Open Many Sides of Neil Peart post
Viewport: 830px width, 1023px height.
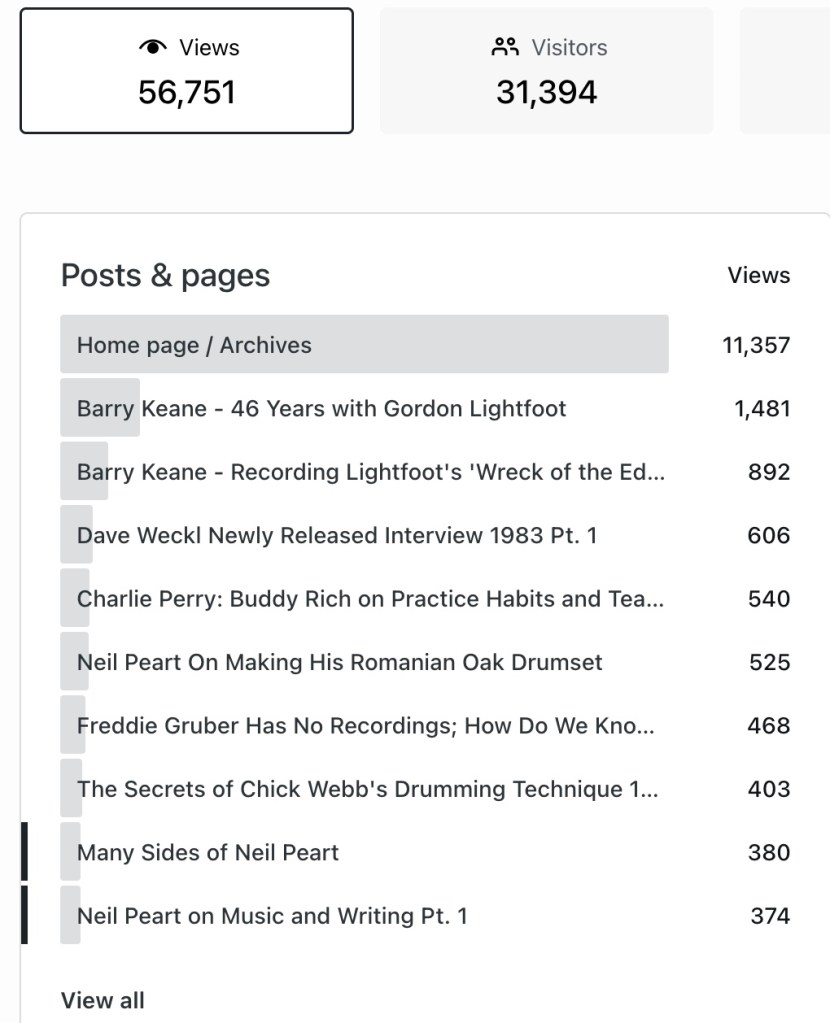click(x=207, y=853)
